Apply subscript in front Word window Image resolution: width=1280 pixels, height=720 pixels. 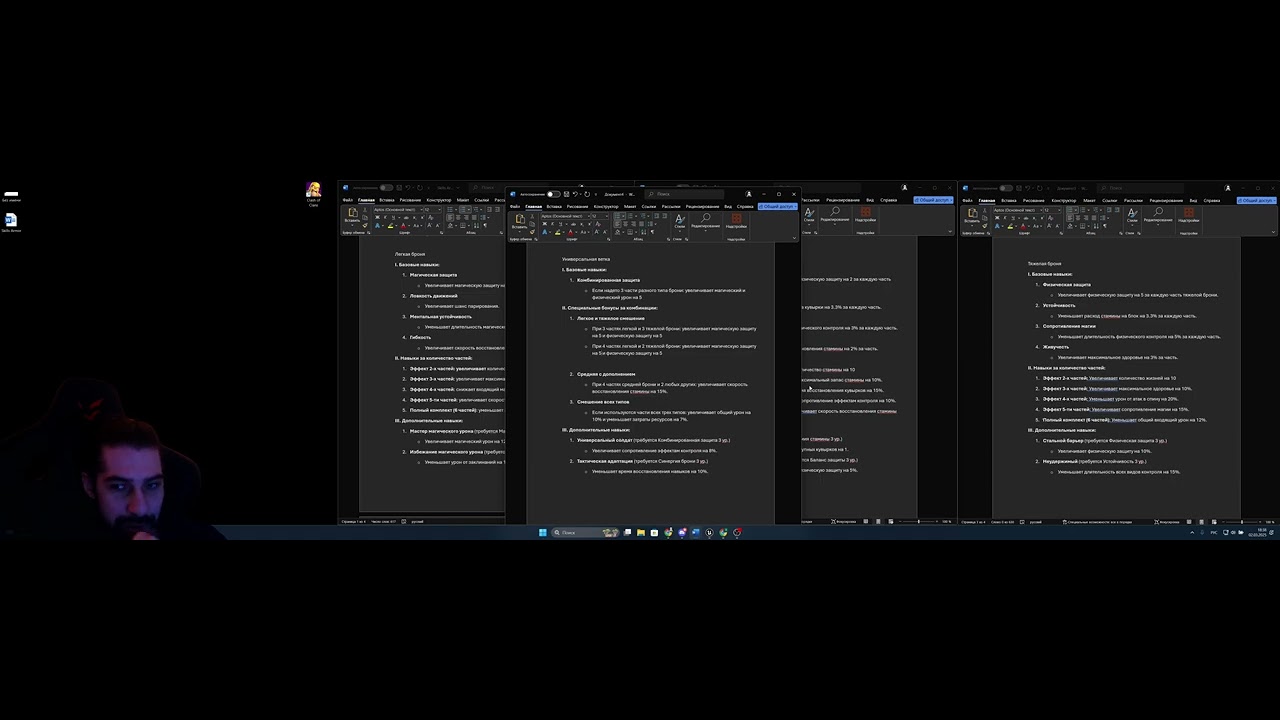click(x=582, y=224)
